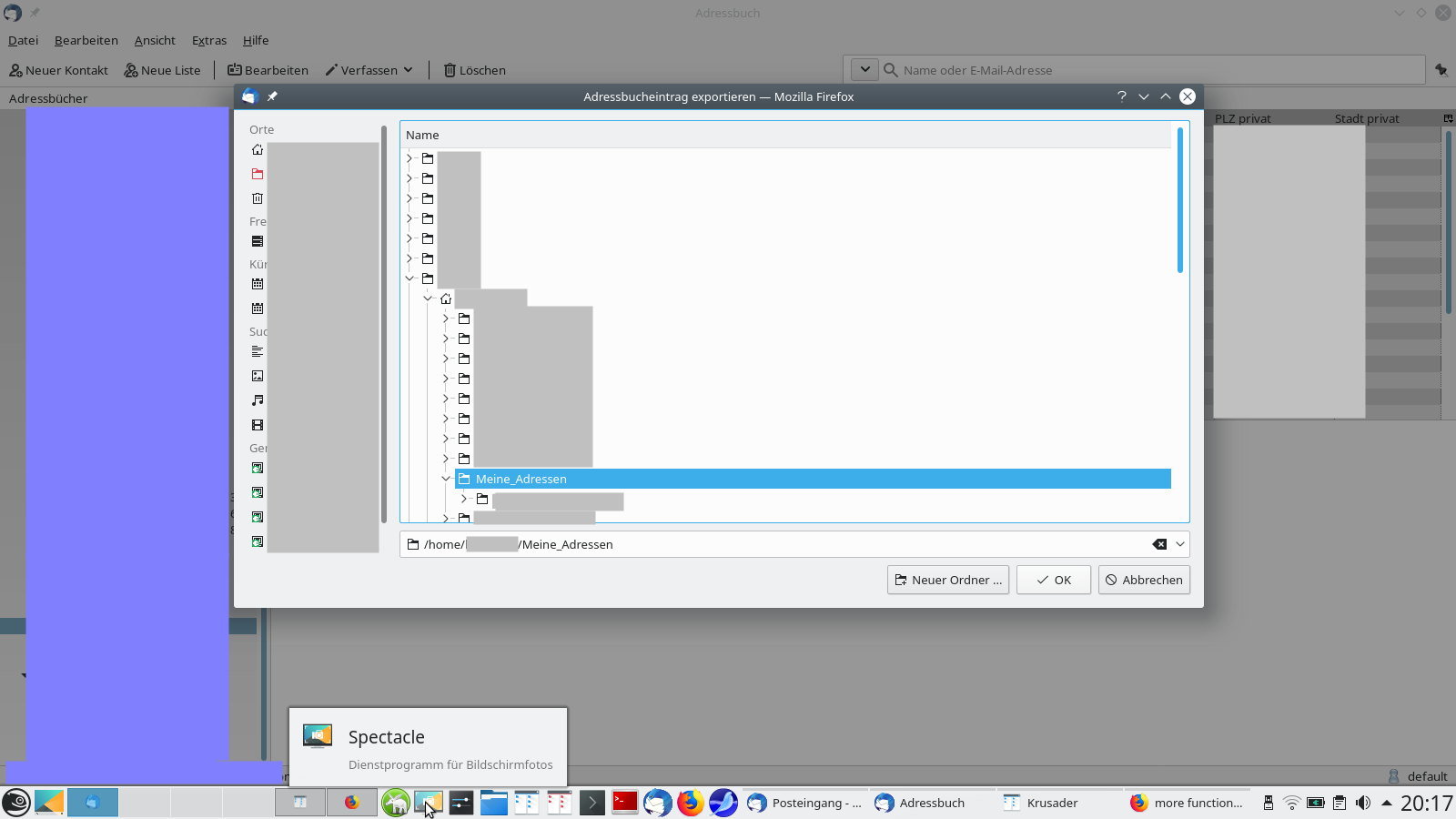This screenshot has width=1456, height=819.
Task: Select the hard drive place icon
Action: pyautogui.click(x=258, y=241)
